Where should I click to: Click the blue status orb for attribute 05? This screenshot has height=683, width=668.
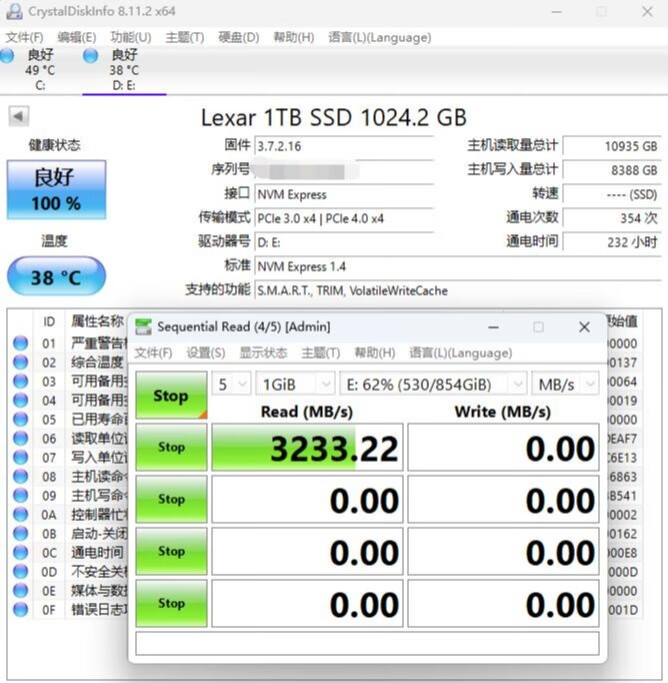point(20,420)
